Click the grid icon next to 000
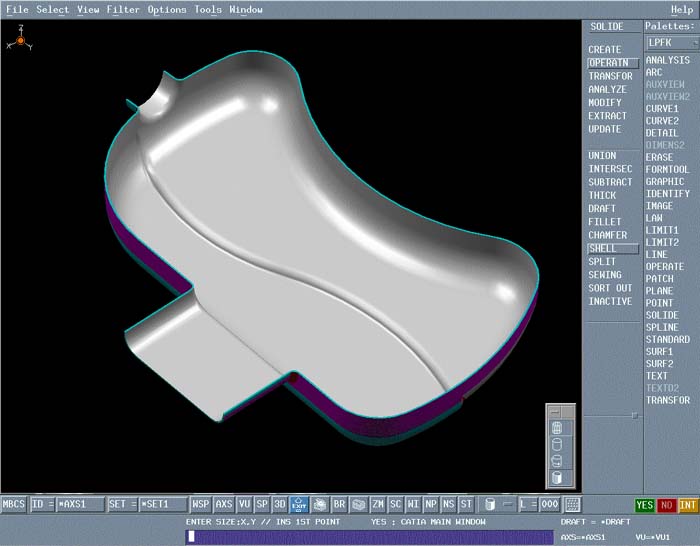The image size is (700, 546). point(573,505)
